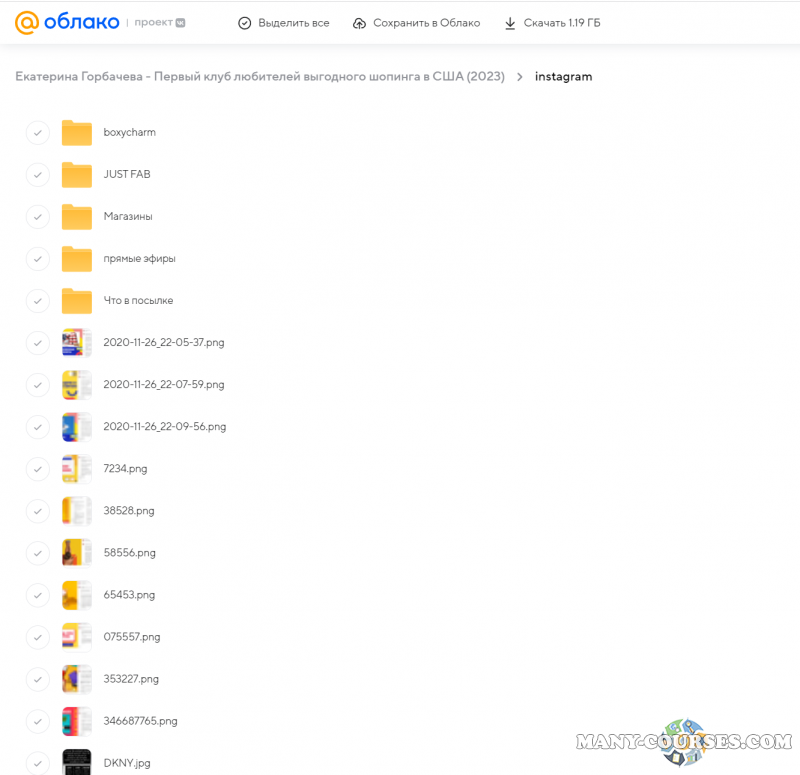Click the Облако logo icon
Image resolution: width=800 pixels, height=775 pixels.
(27, 22)
